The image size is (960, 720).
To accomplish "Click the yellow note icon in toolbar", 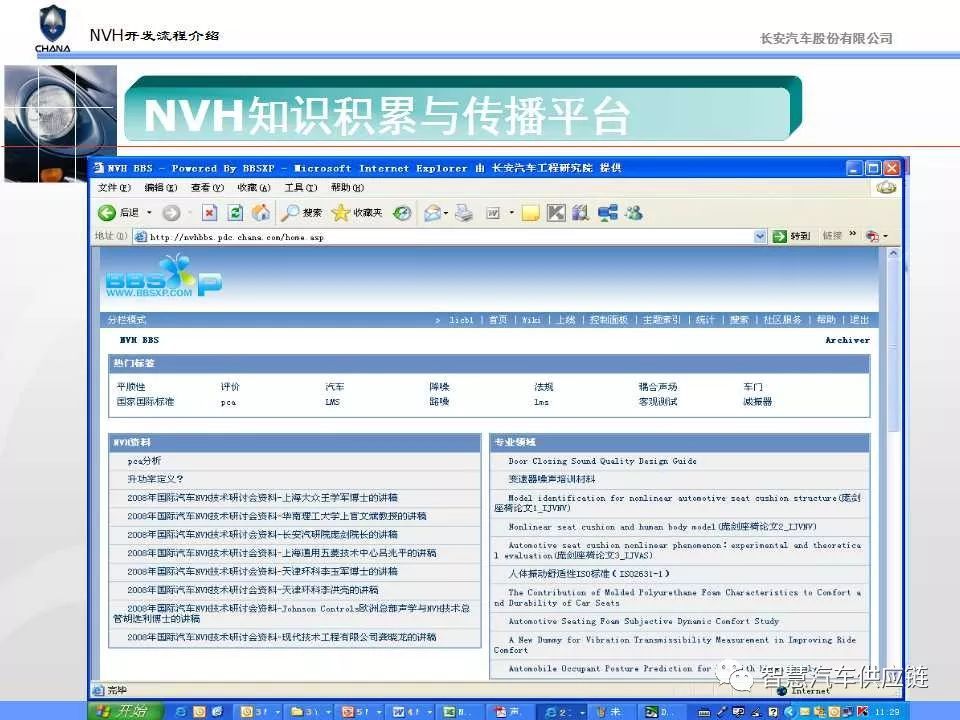I will coord(530,213).
